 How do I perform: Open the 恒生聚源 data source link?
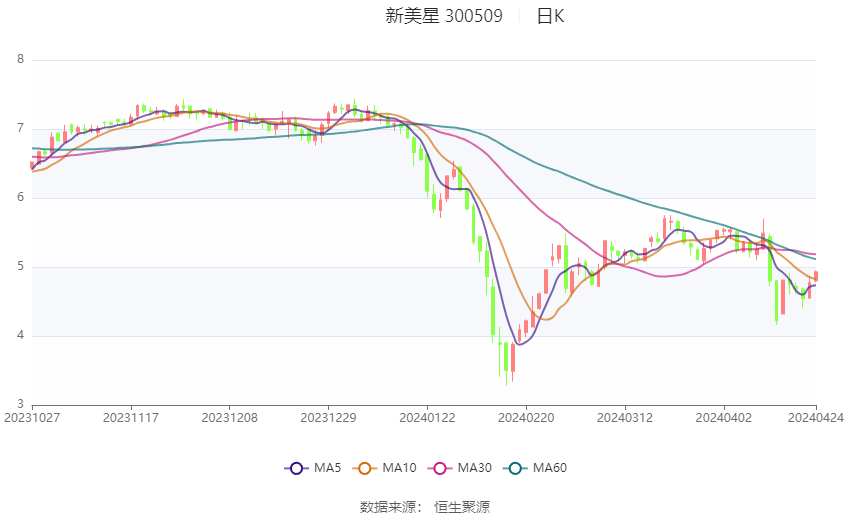point(462,507)
